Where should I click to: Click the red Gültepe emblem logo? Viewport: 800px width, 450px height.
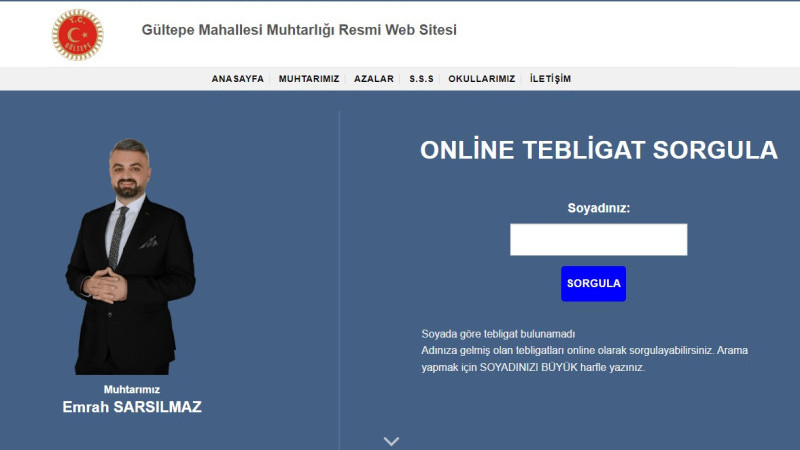(x=78, y=35)
